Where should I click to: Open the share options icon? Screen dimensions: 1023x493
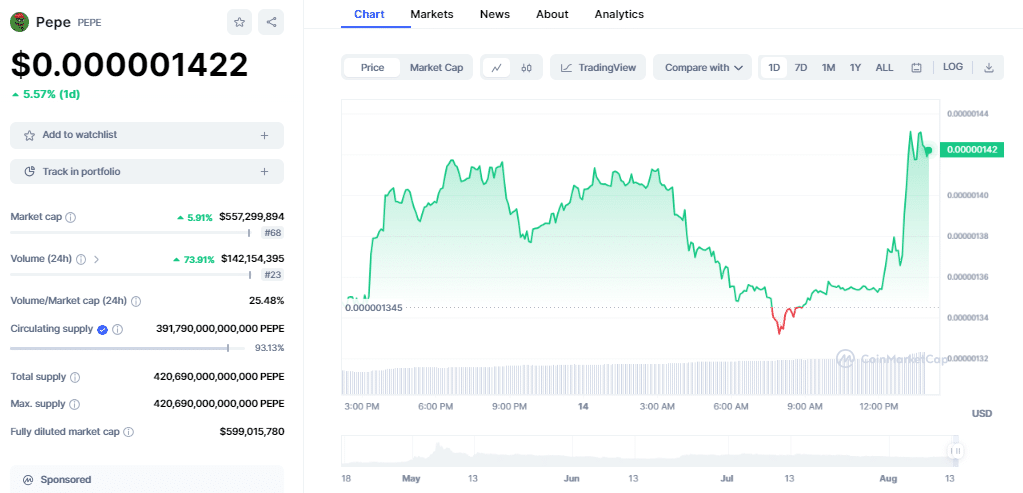(x=271, y=22)
